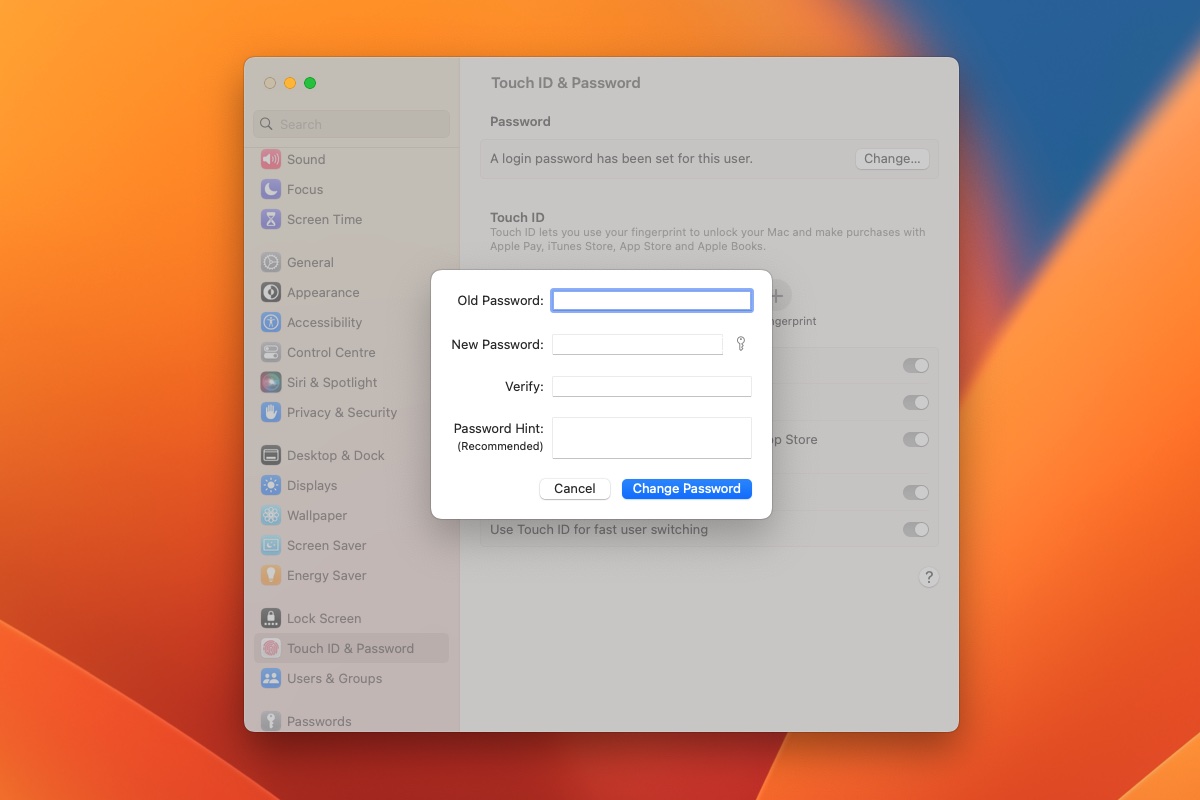Open help via the question mark icon

(928, 577)
